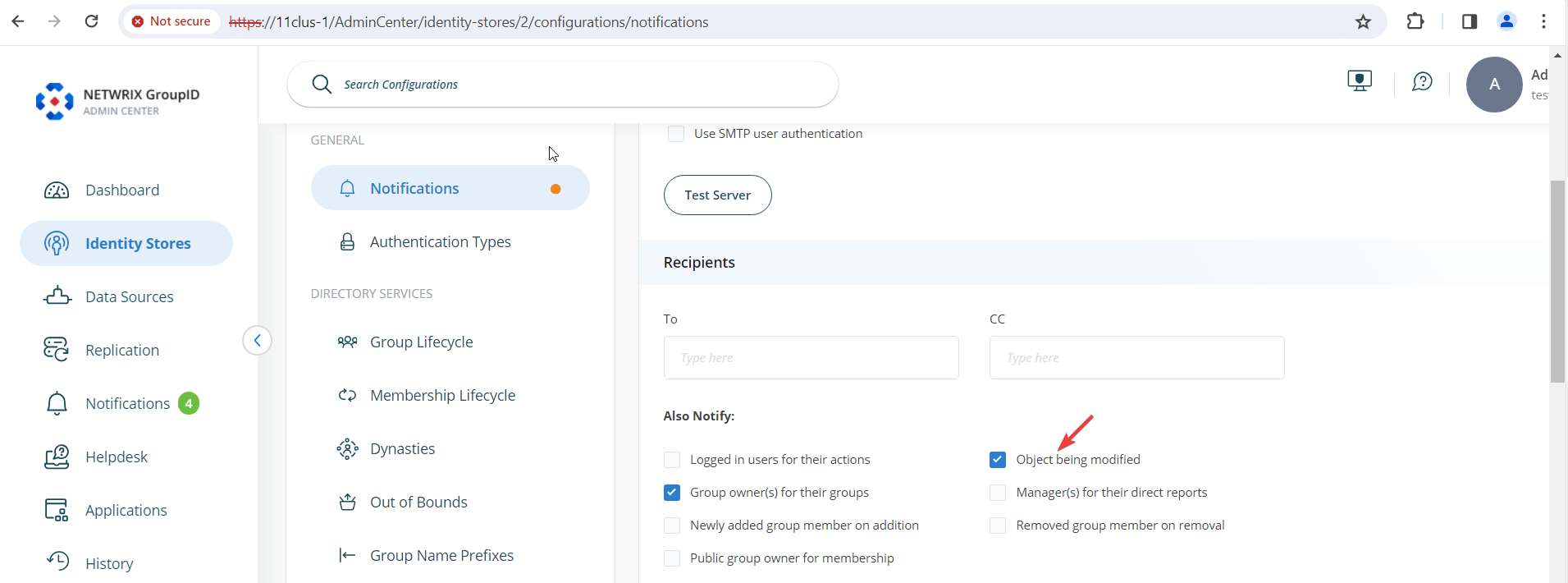The image size is (1568, 583).
Task: Click the bell icon in GENERAL Notifications
Action: (x=347, y=188)
